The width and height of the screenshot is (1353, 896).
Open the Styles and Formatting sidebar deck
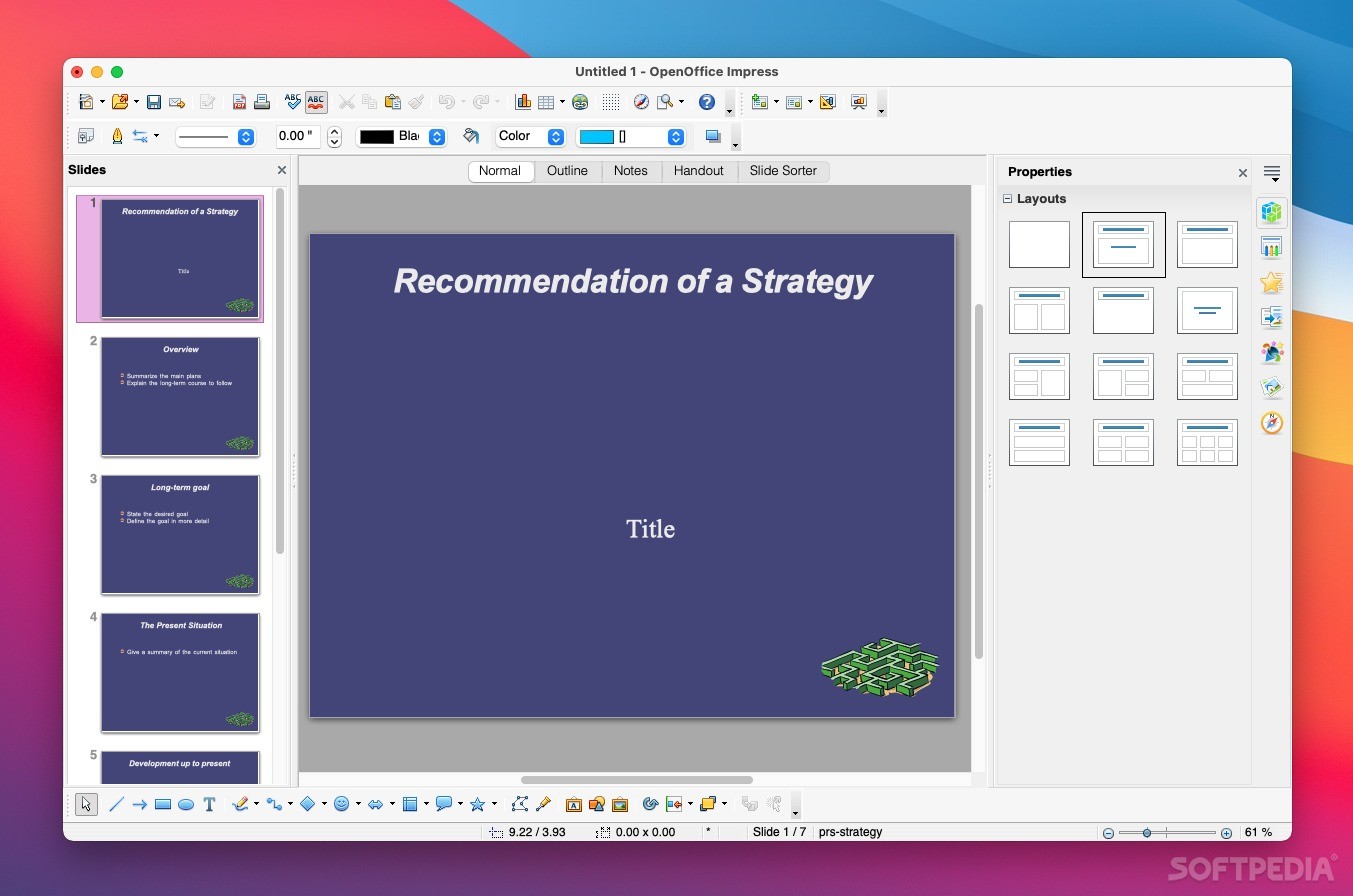pos(1272,352)
